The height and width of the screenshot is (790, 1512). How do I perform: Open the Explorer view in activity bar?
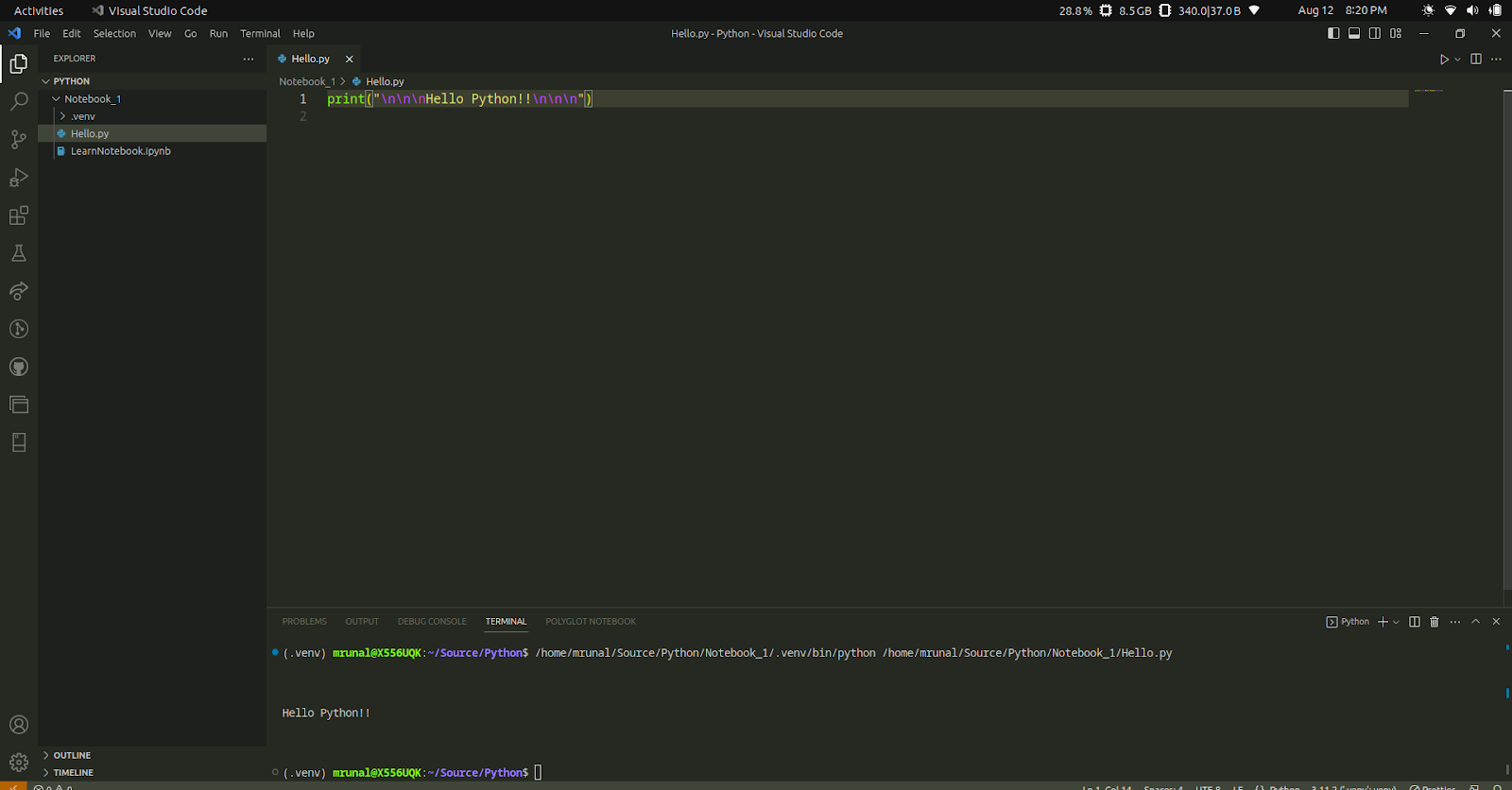pyautogui.click(x=19, y=63)
